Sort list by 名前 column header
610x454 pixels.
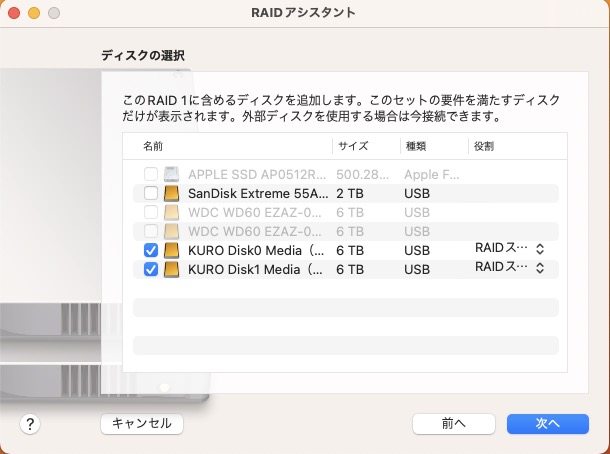pyautogui.click(x=152, y=146)
